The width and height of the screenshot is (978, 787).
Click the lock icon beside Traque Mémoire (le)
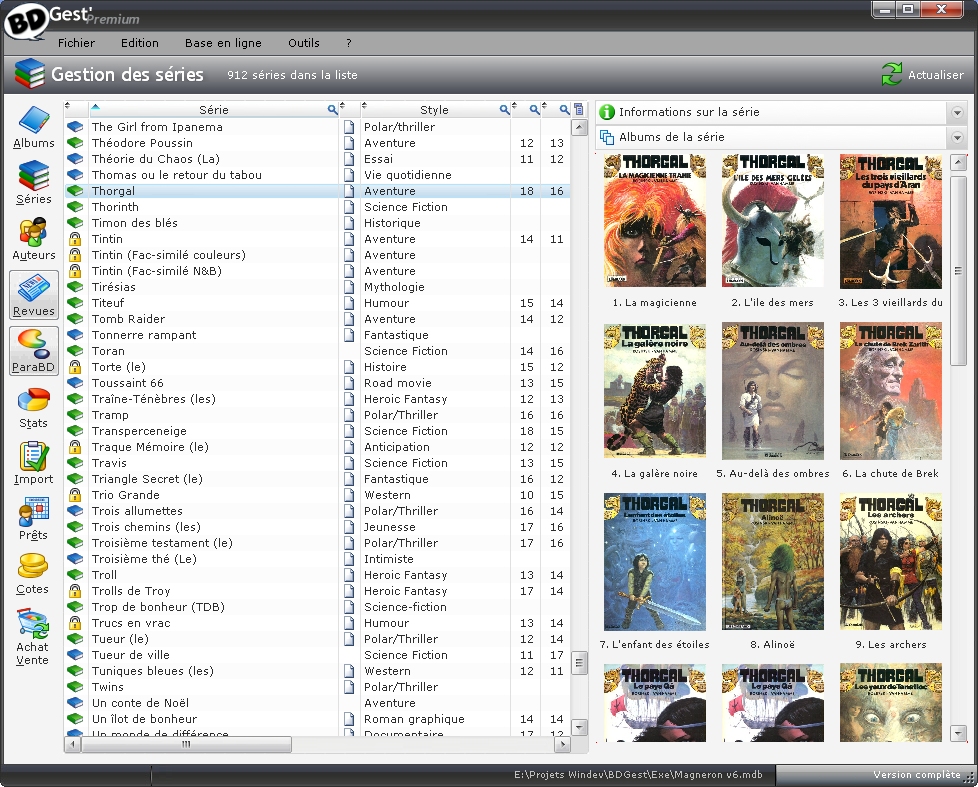tap(75, 447)
